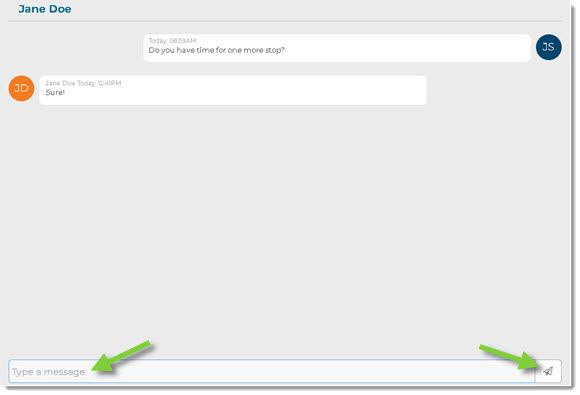Click the 'Type a message' placeholder text
The height and width of the screenshot is (395, 580).
pos(48,372)
